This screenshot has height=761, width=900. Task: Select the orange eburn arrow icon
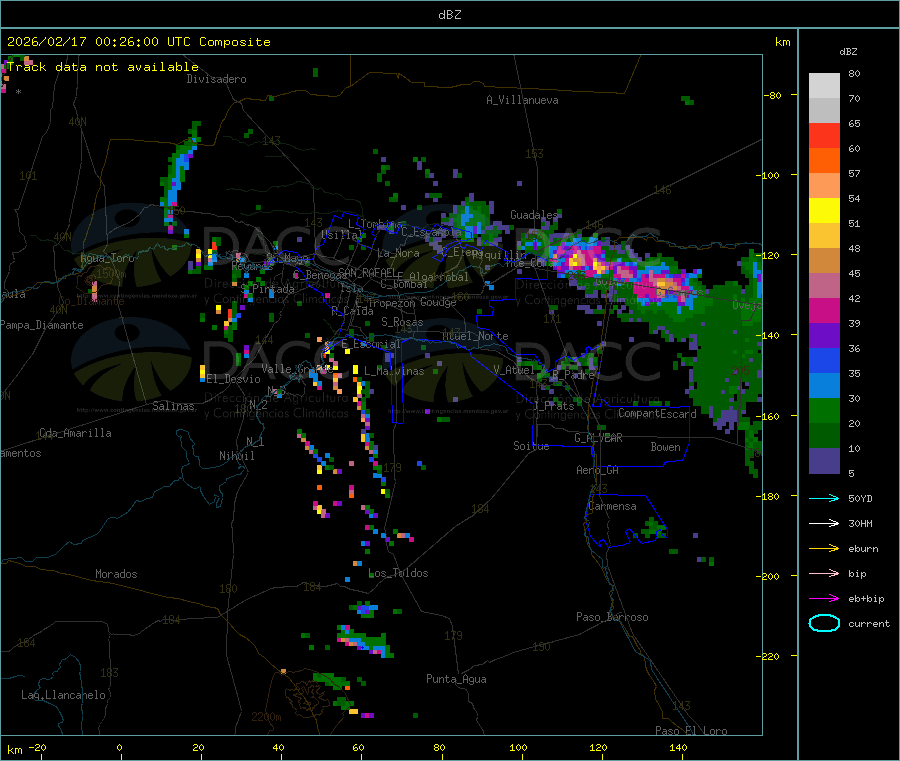(824, 548)
